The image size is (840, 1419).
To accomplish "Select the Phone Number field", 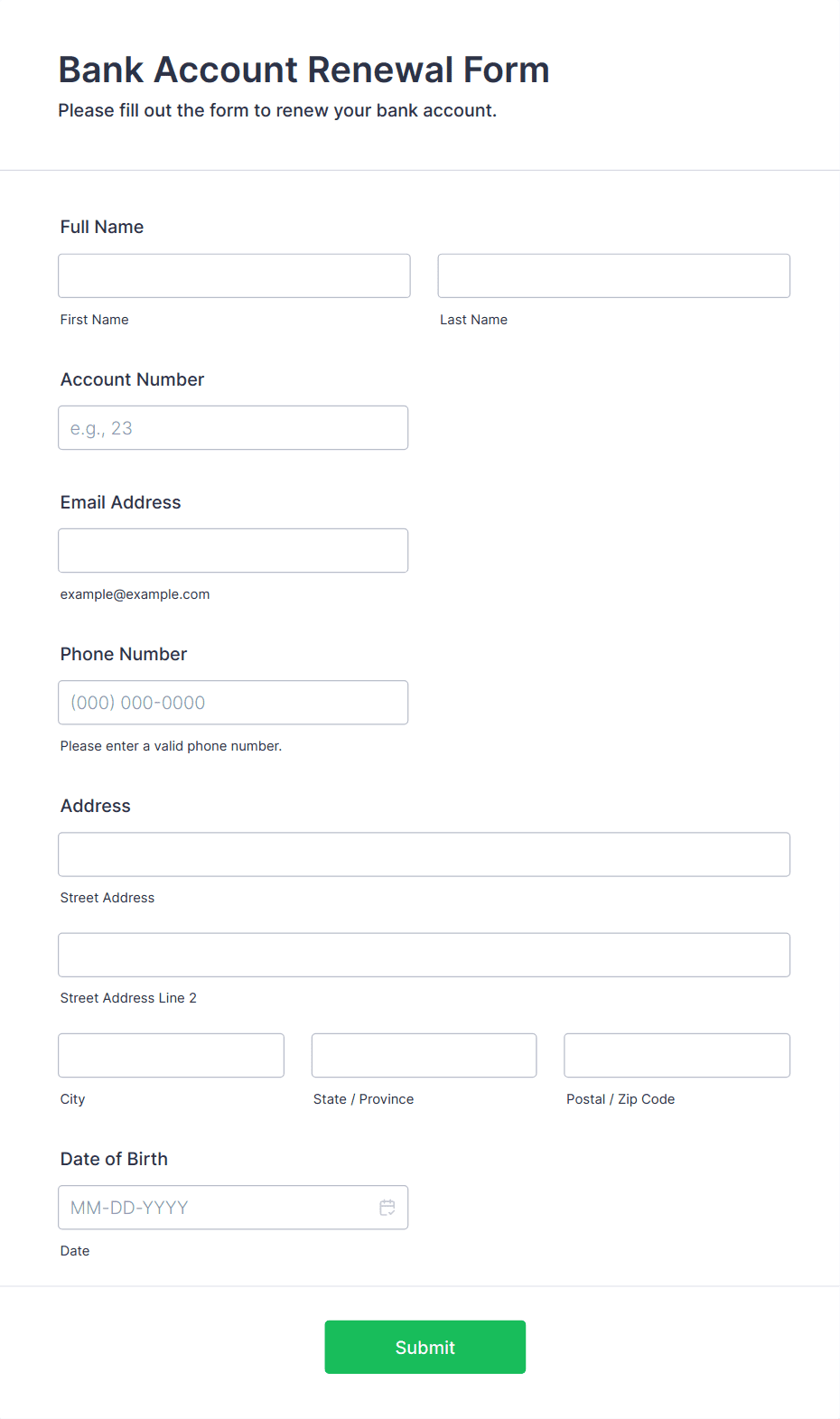I will 233,702.
